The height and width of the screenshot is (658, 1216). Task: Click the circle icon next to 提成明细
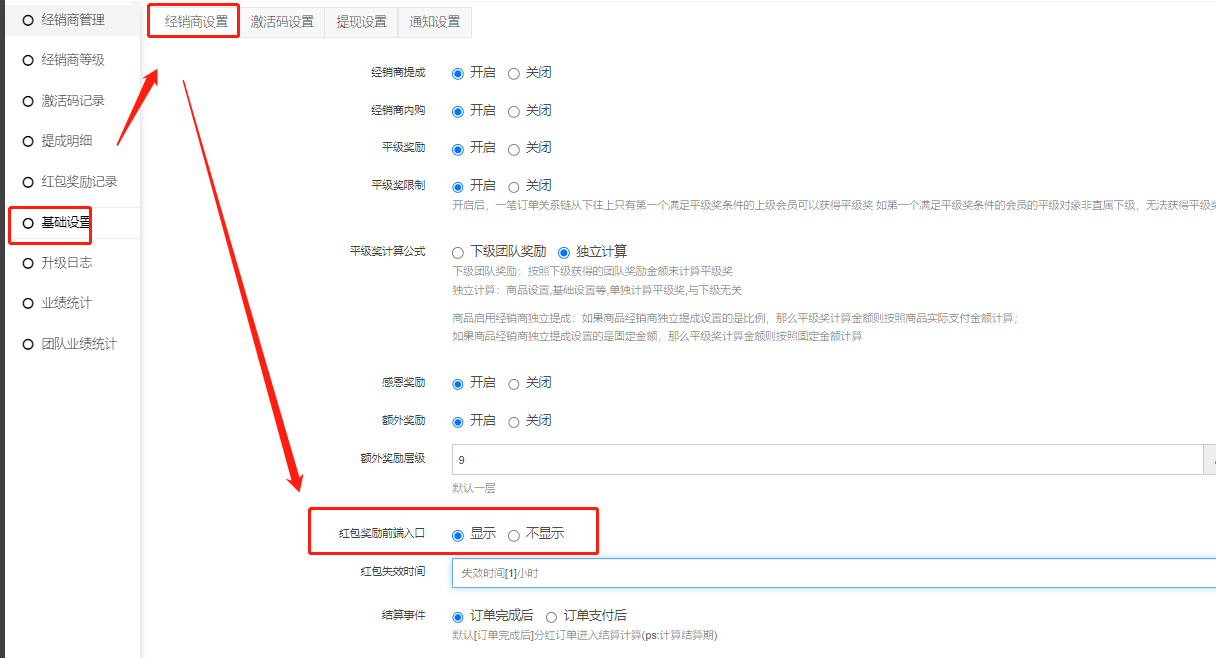[28, 141]
